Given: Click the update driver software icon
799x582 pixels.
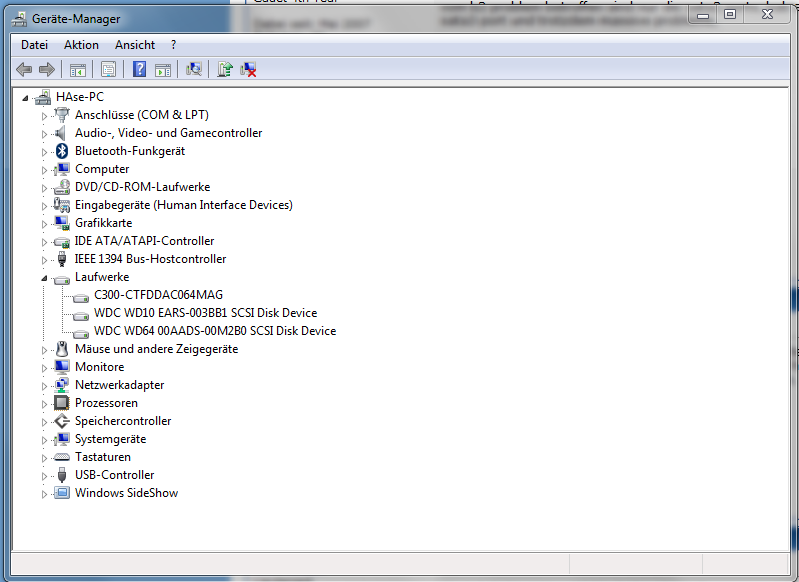Looking at the screenshot, I should point(225,69).
